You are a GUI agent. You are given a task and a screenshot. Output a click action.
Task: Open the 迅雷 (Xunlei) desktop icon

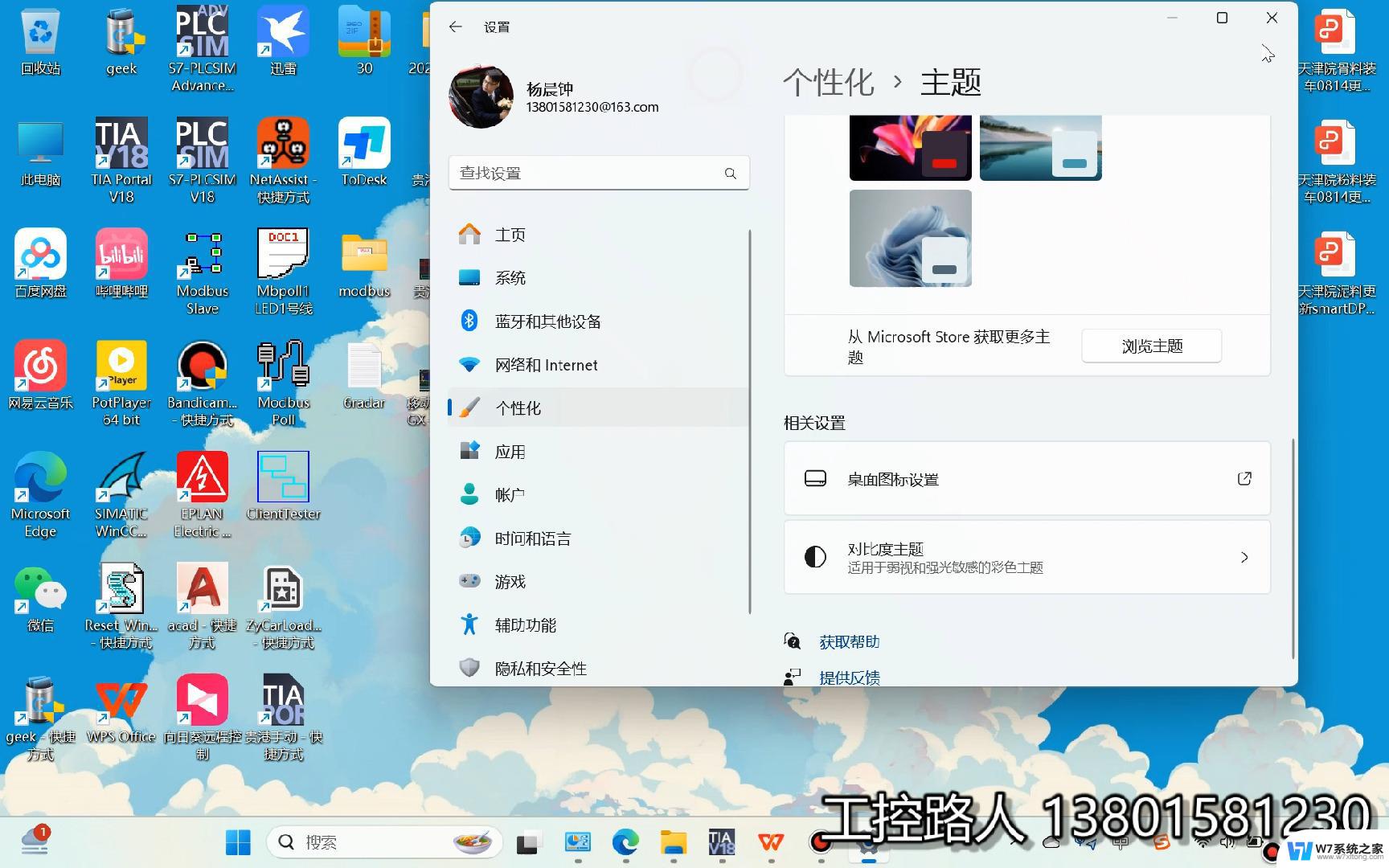tap(283, 42)
